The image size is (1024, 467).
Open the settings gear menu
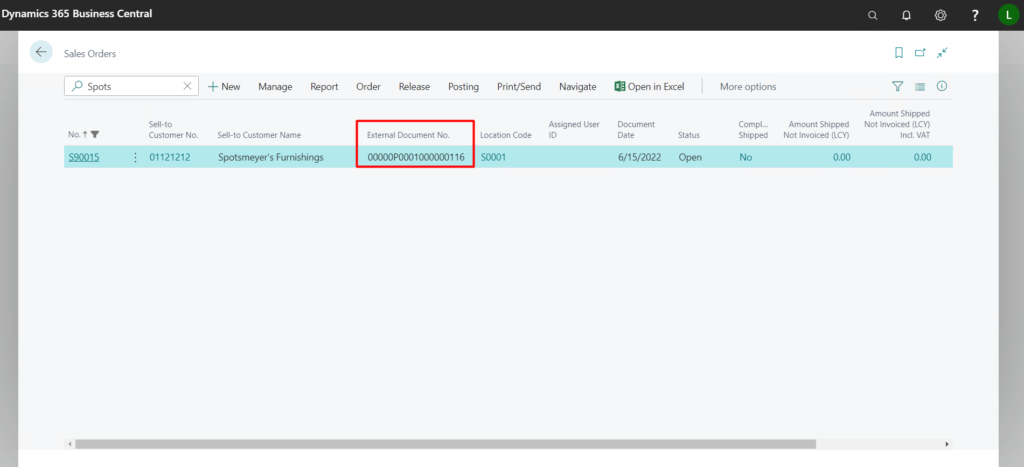(x=940, y=15)
